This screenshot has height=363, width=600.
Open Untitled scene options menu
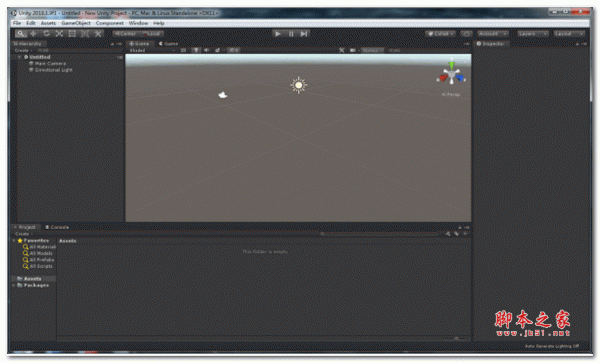(120, 57)
